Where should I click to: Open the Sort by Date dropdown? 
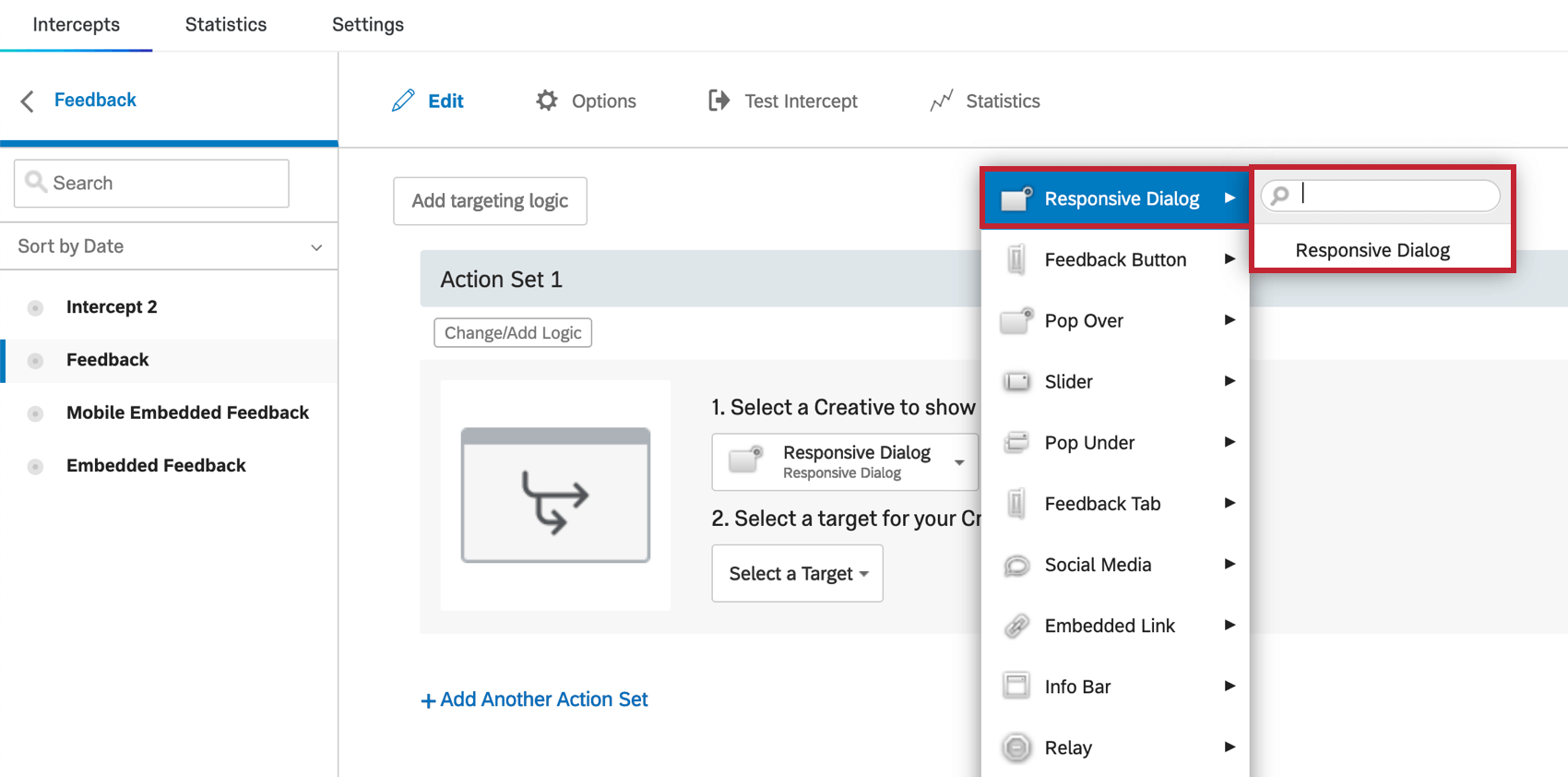click(169, 246)
